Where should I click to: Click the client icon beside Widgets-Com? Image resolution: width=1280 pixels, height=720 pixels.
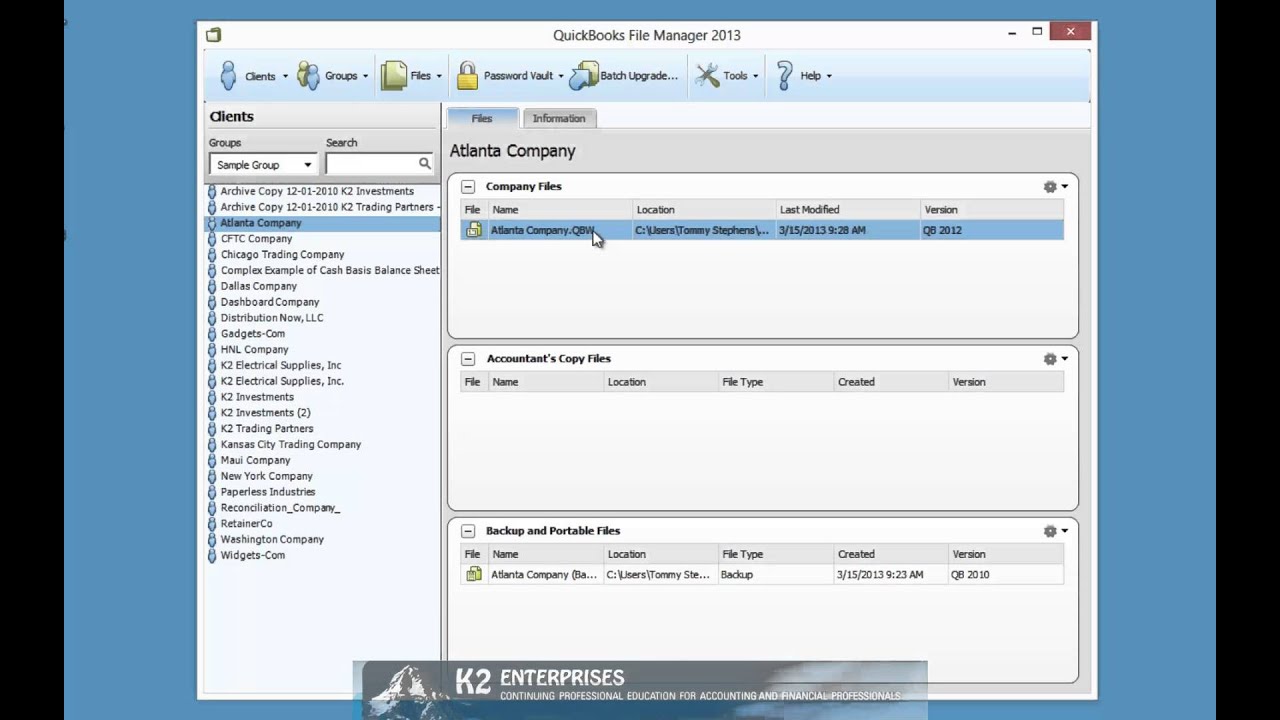tap(212, 555)
